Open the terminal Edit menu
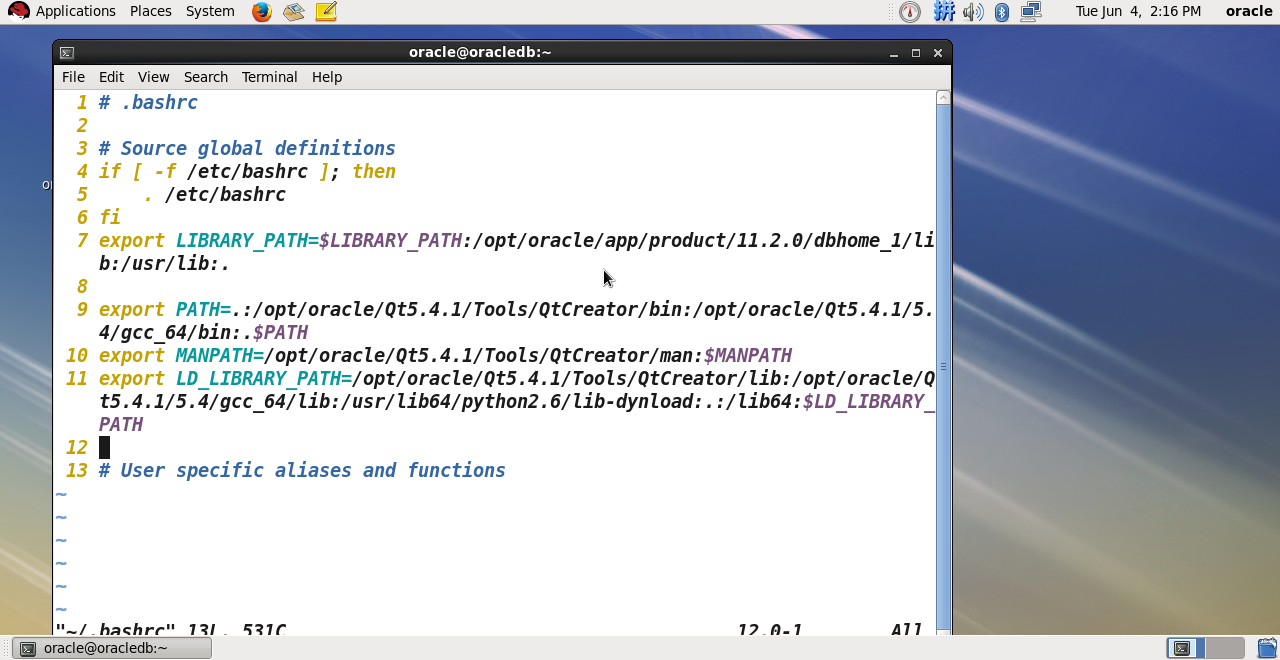The width and height of the screenshot is (1280, 660). point(111,77)
